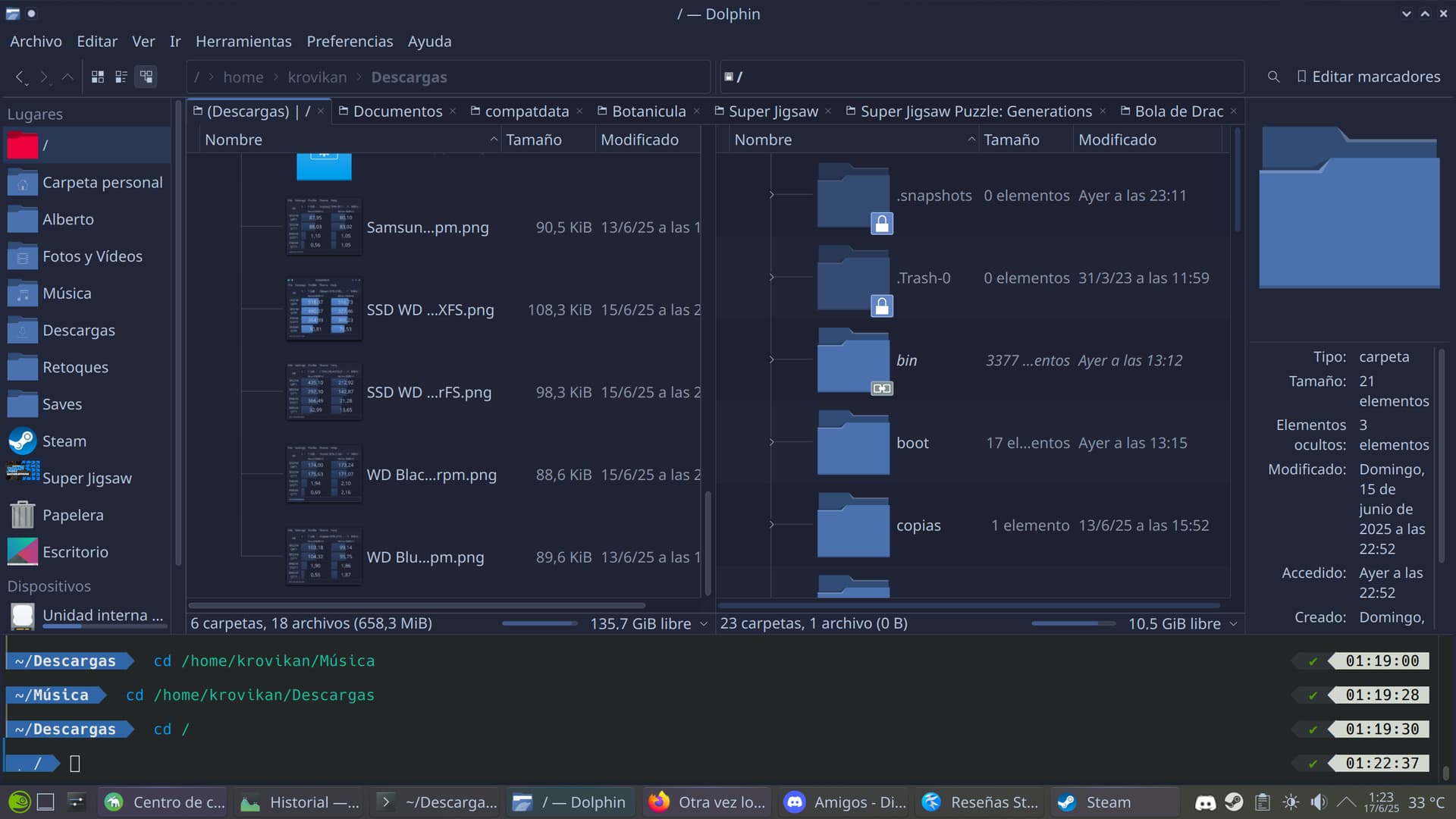Expand the .Trash-0 folder tree
Screen dimensions: 1456x819
(x=772, y=278)
